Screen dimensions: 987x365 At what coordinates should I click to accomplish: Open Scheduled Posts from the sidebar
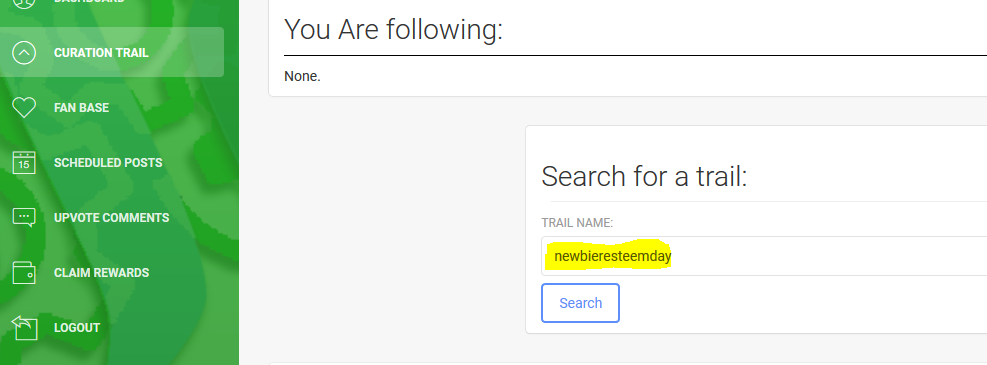[108, 162]
